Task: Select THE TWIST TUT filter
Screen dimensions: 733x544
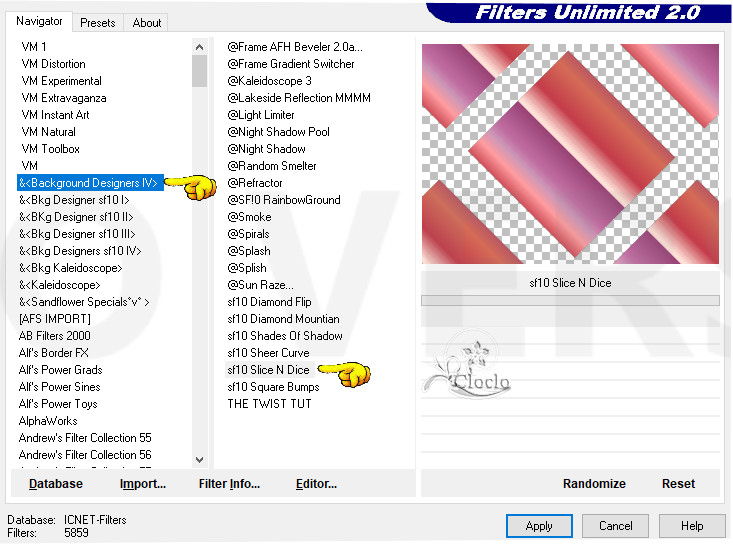Action: pyautogui.click(x=269, y=404)
